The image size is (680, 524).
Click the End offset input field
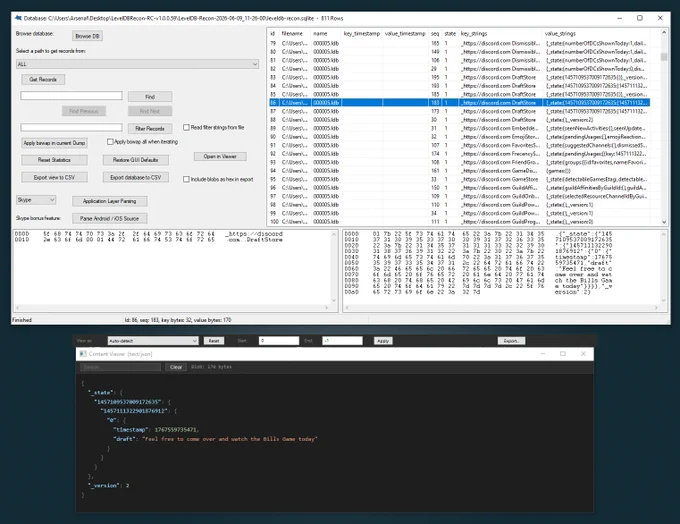coord(343,341)
